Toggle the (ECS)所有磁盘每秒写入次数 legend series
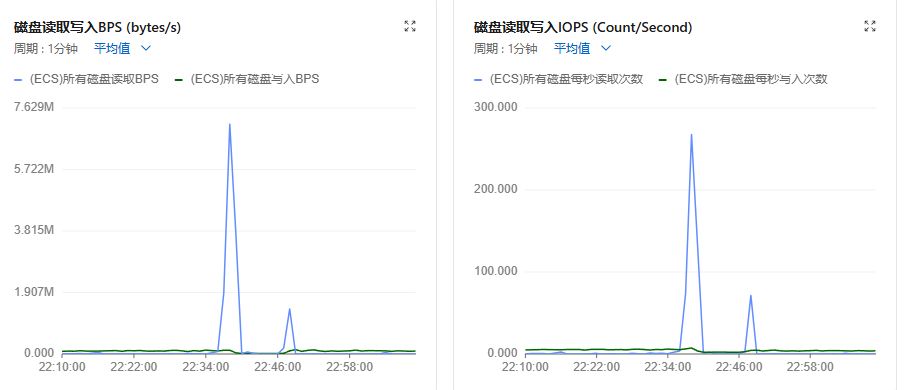The width and height of the screenshot is (908, 390). point(744,79)
